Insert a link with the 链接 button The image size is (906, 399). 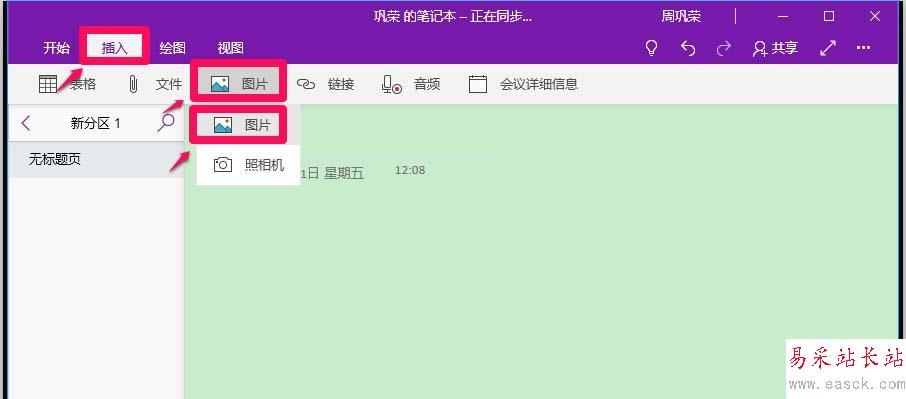click(325, 84)
